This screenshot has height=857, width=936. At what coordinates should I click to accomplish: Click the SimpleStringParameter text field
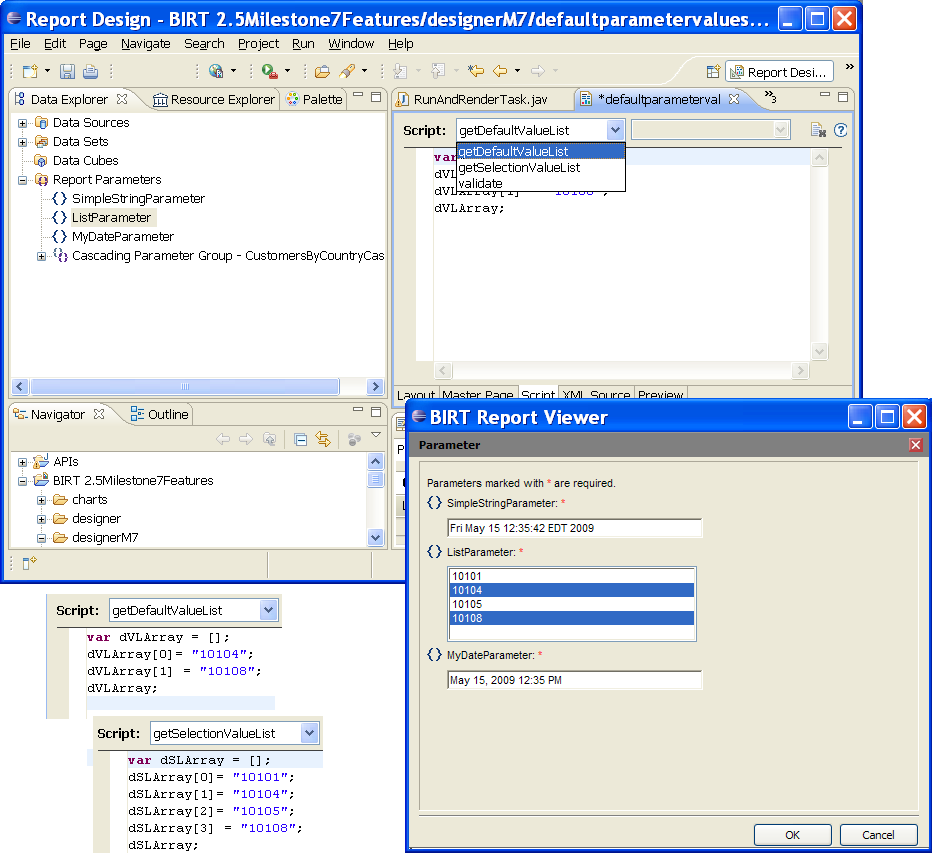[574, 528]
